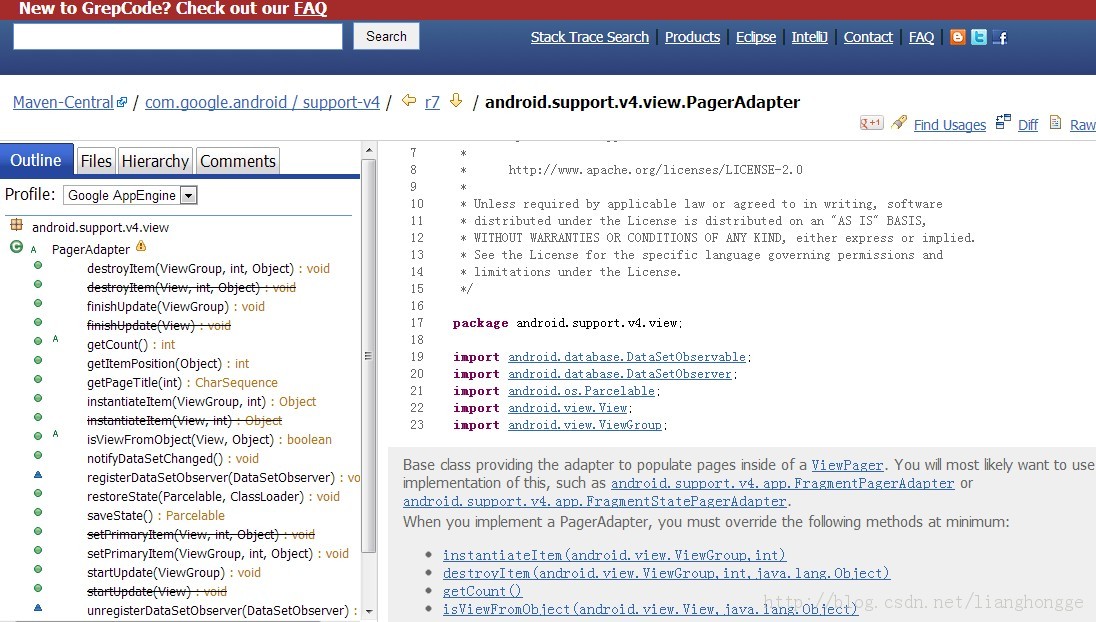Click the outline scrollbar up arrow
This screenshot has width=1096, height=622.
point(369,150)
